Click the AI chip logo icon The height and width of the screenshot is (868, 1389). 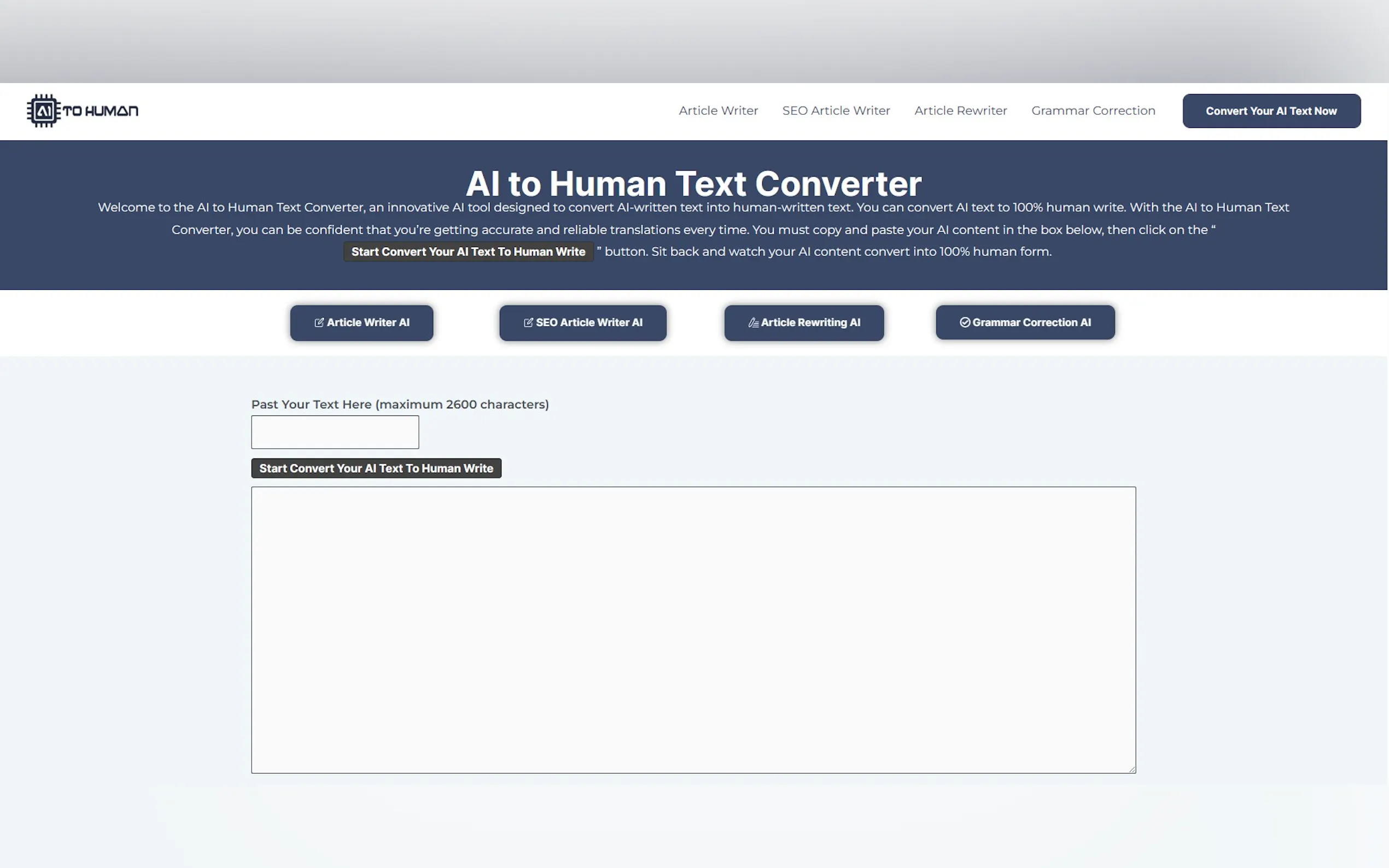click(43, 111)
